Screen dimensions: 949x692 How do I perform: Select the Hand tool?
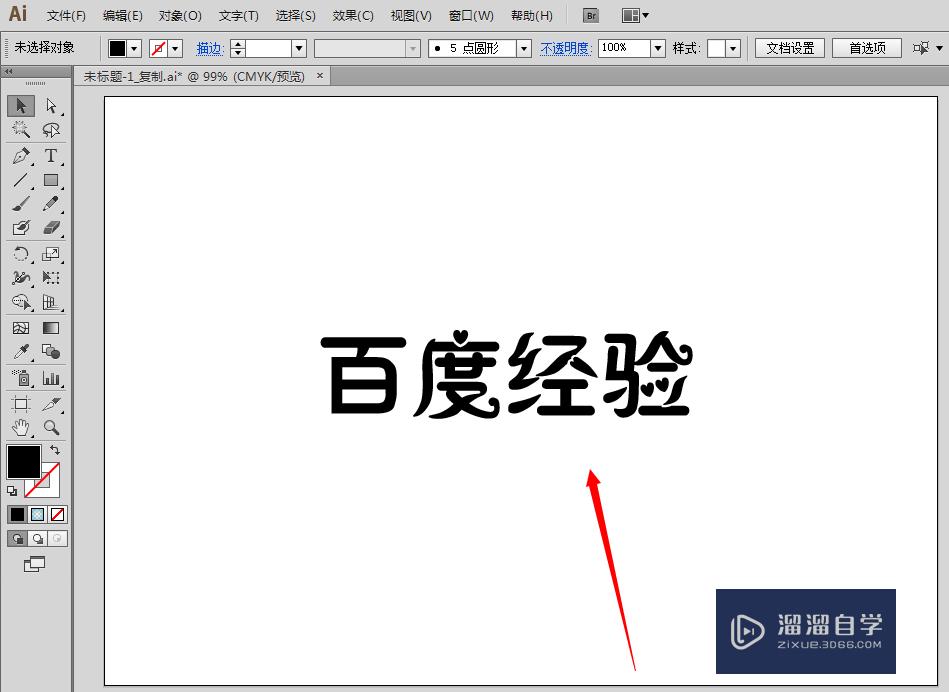click(x=21, y=427)
